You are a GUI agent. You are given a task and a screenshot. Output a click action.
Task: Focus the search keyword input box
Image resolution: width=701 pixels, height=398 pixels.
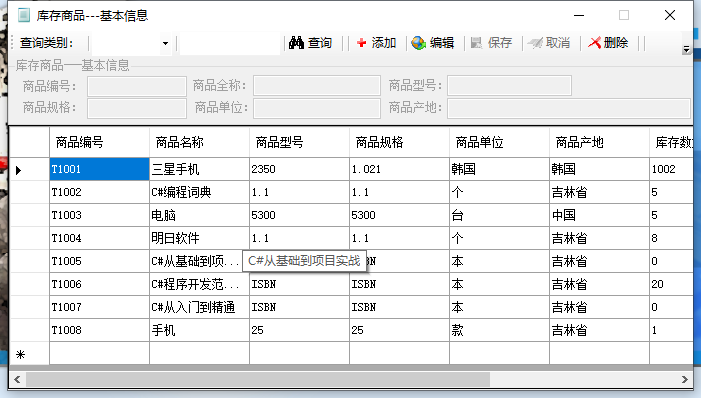(x=230, y=43)
